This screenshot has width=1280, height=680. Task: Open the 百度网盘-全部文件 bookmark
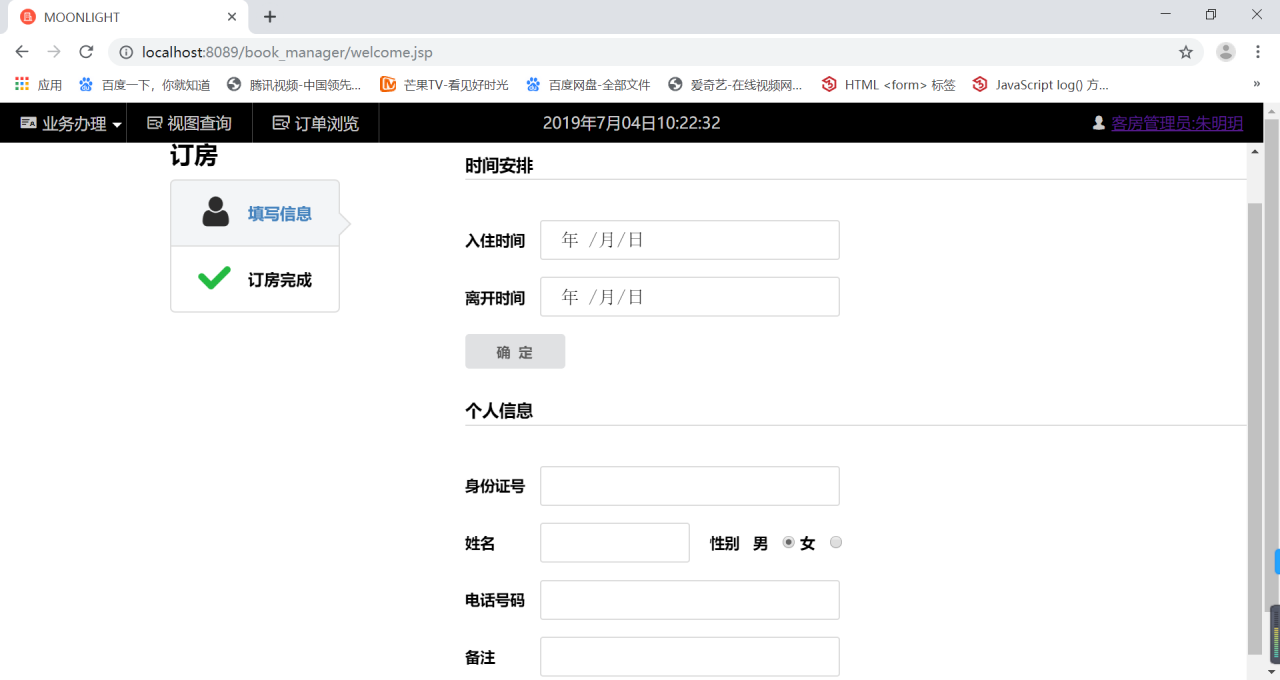pos(589,85)
